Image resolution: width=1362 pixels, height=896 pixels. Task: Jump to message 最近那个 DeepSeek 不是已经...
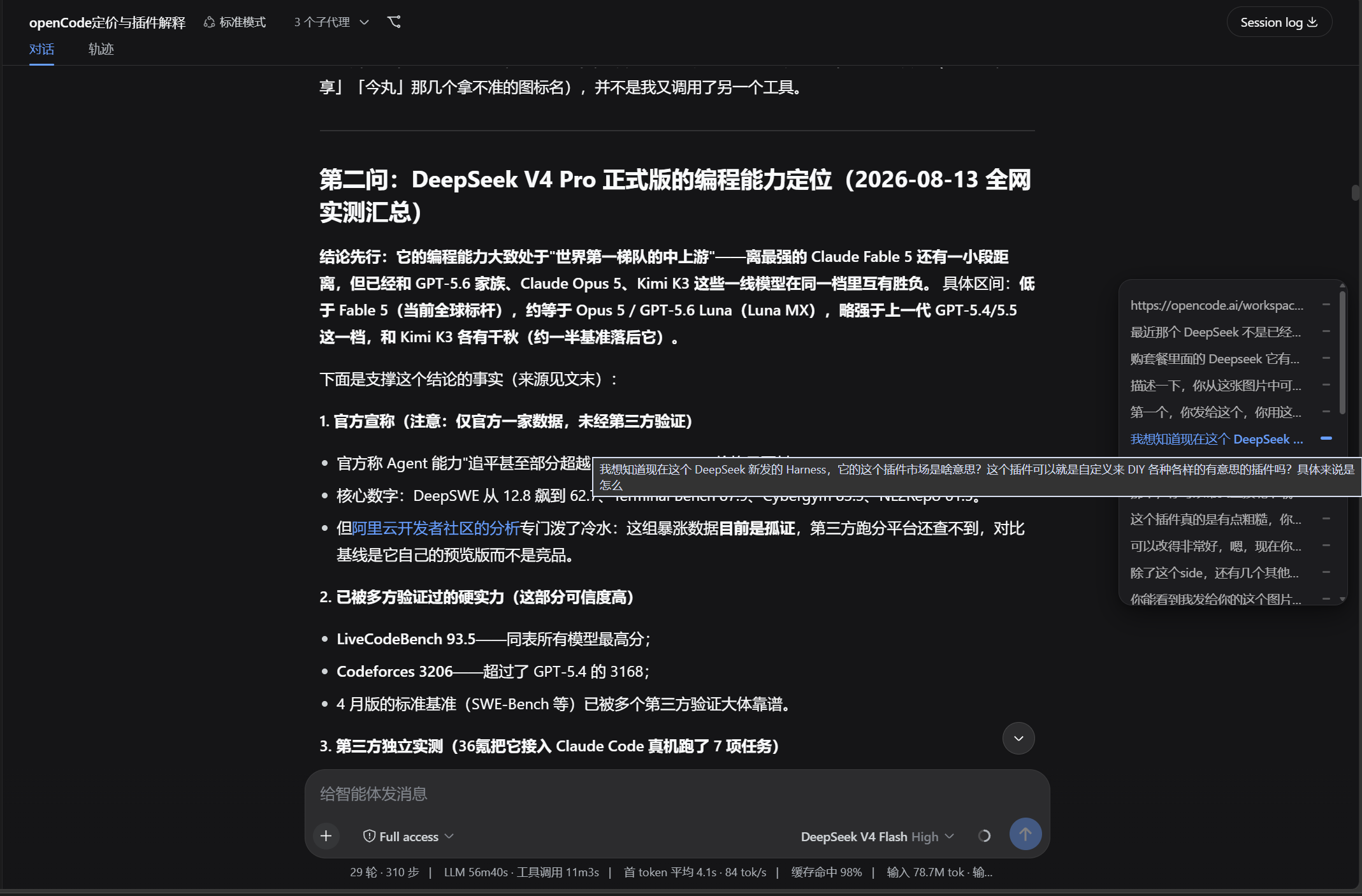(1215, 332)
